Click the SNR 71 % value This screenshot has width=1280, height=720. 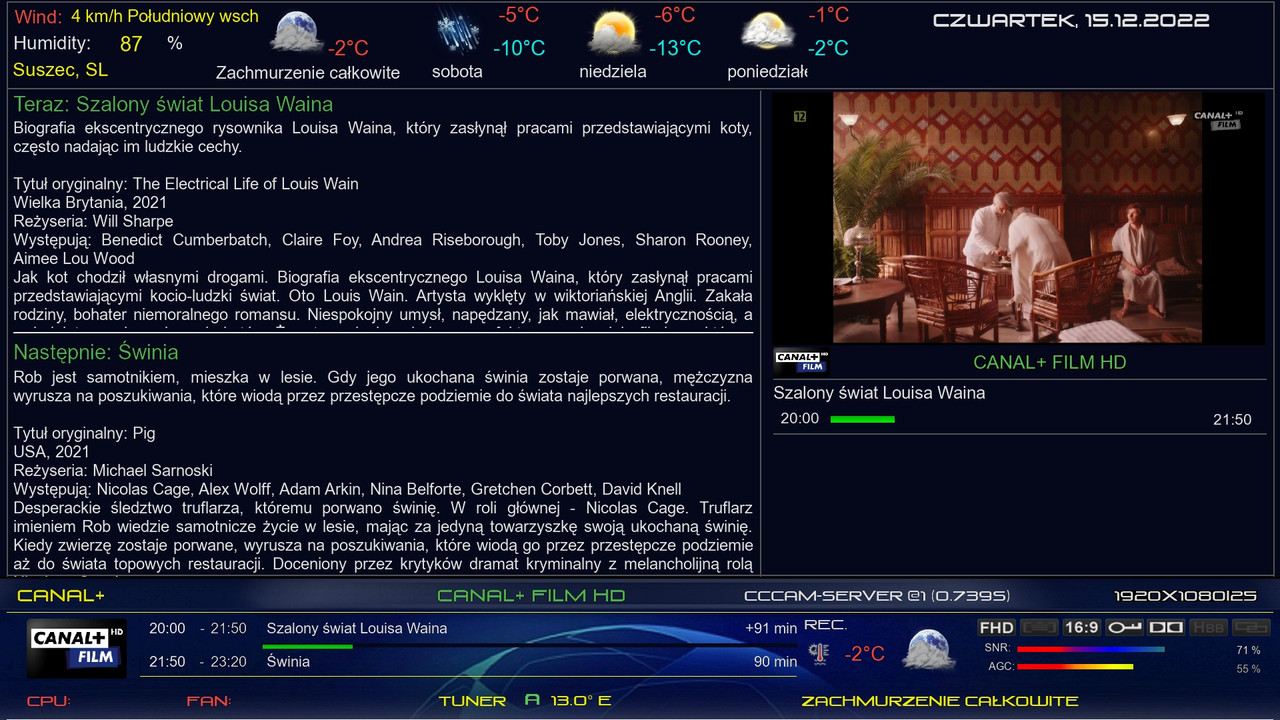coord(1248,651)
